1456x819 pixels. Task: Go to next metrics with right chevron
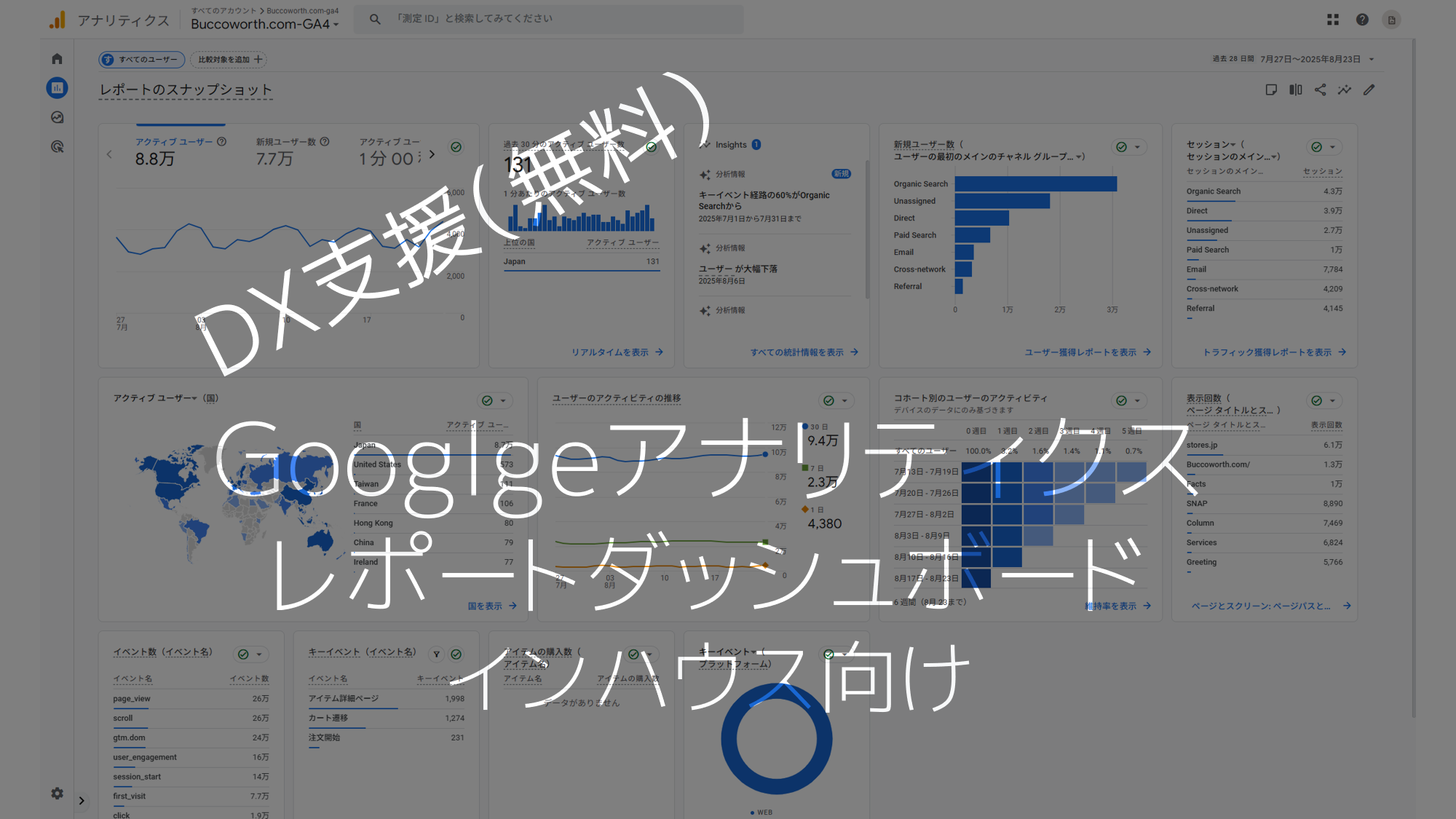click(432, 154)
